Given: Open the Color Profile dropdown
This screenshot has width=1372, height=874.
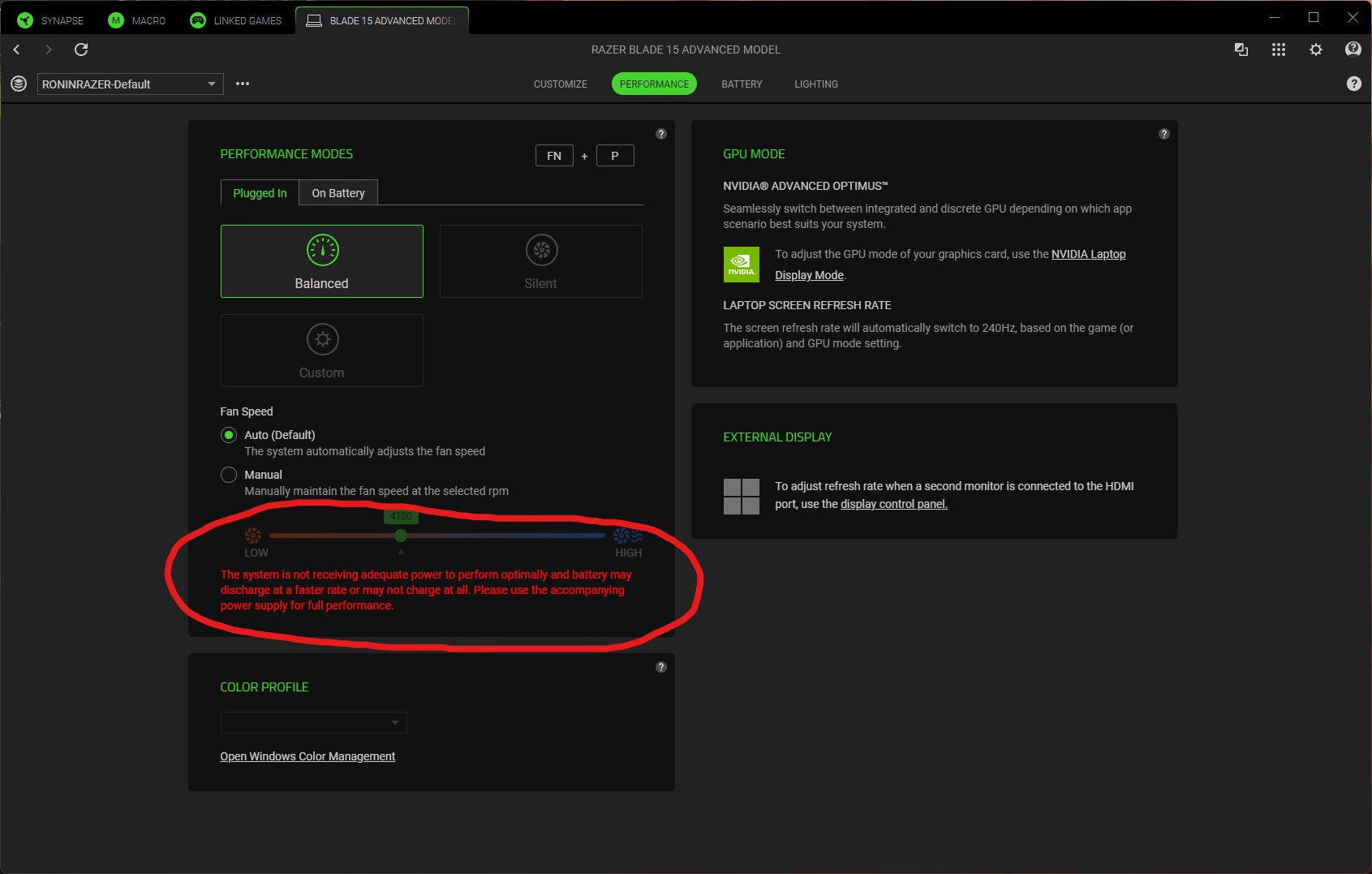Looking at the screenshot, I should point(314,722).
